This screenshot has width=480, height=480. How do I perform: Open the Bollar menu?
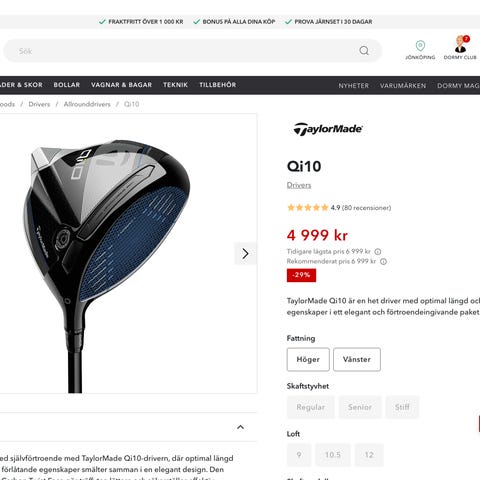pyautogui.click(x=67, y=85)
